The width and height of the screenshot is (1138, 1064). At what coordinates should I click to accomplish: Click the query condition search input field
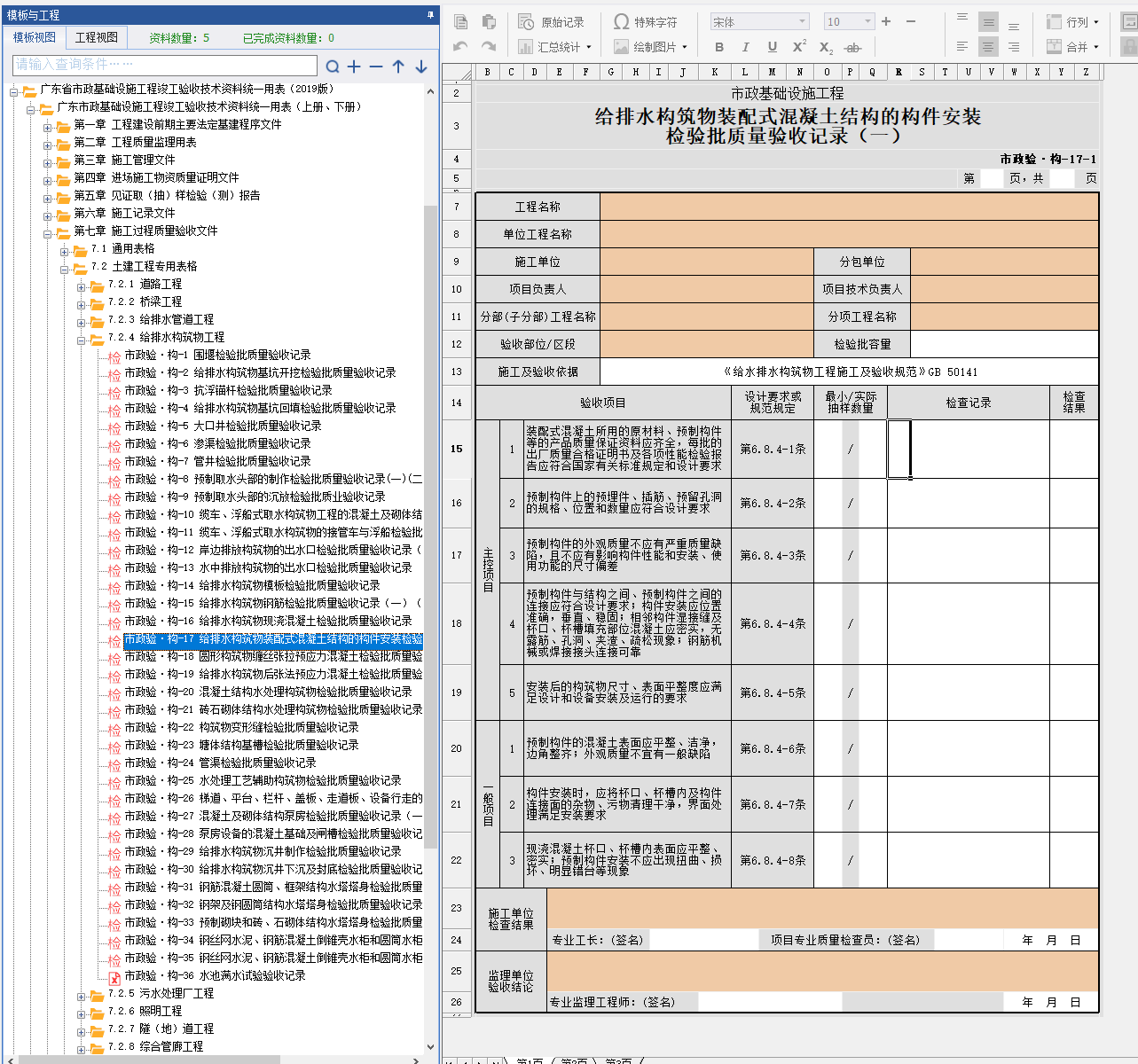click(x=165, y=65)
